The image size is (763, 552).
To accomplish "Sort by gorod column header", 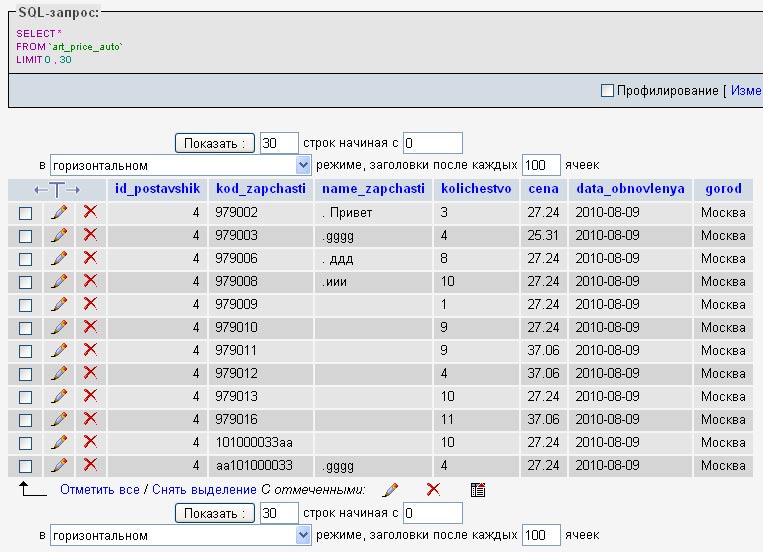I will tap(723, 188).
